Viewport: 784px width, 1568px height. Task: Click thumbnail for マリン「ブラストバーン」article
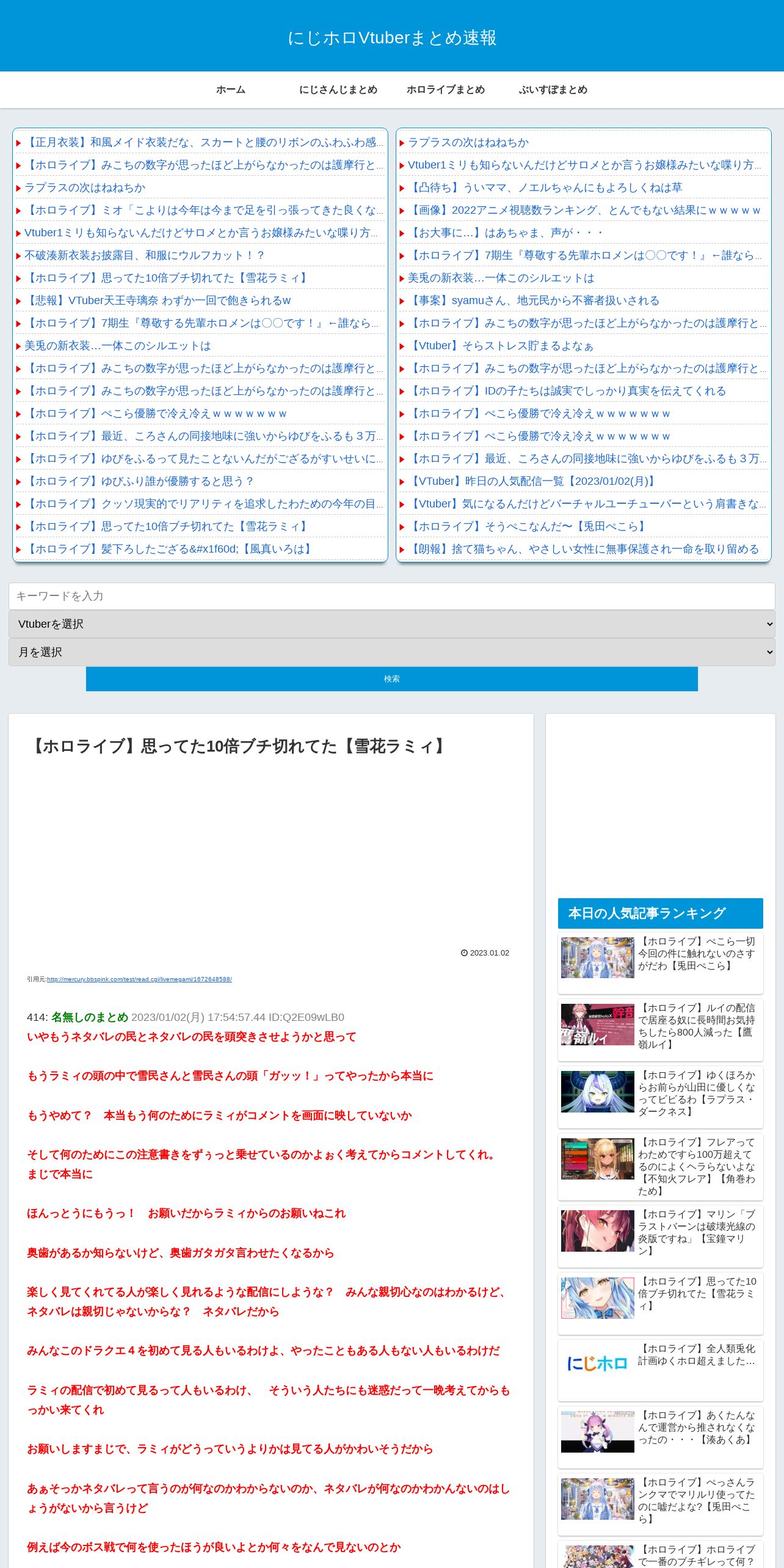598,1231
